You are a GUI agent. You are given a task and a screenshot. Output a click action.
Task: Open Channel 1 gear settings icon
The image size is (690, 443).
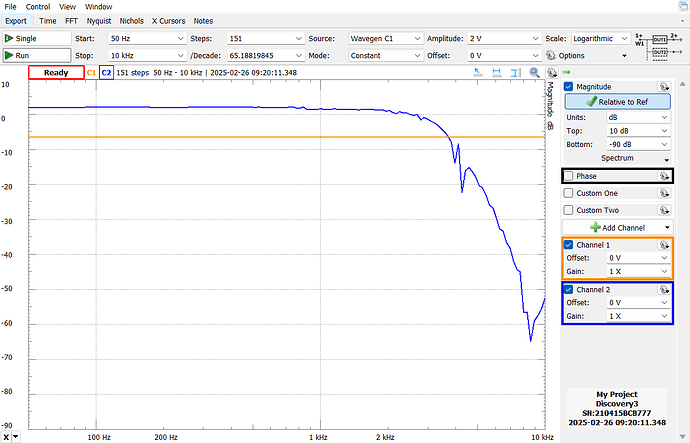(x=663, y=245)
